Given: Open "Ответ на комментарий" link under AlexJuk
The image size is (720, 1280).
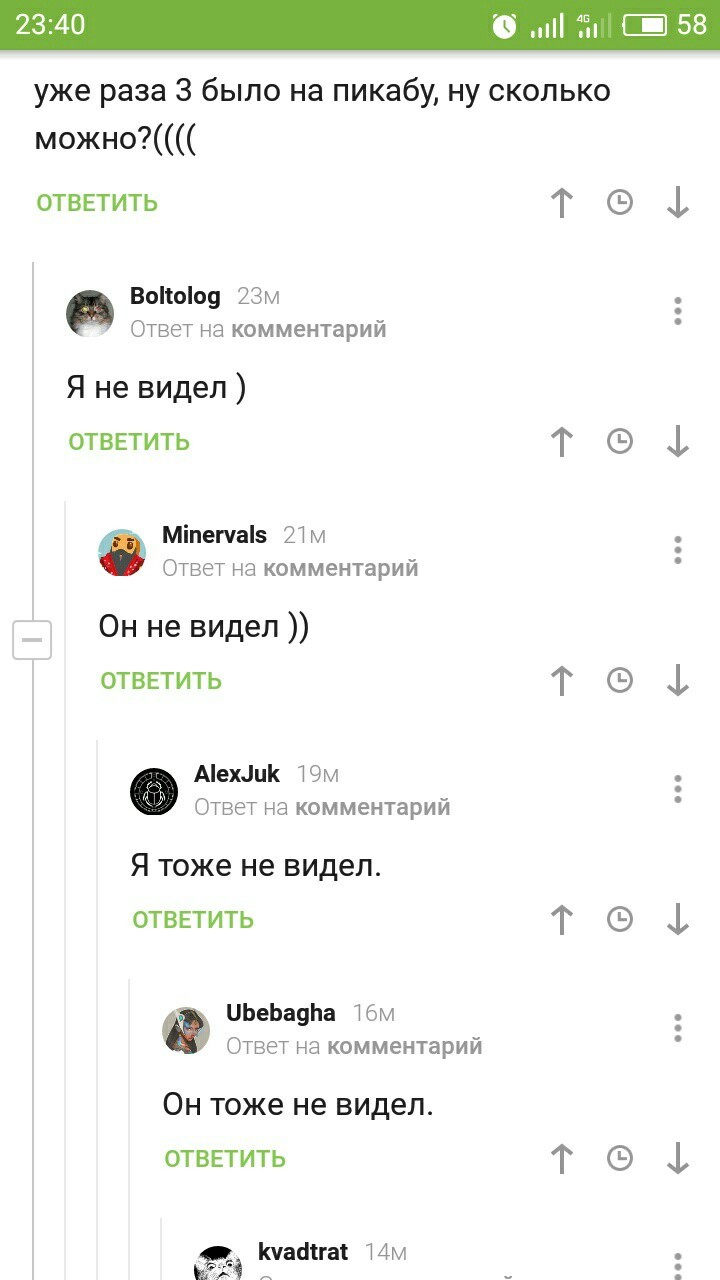Looking at the screenshot, I should click(x=322, y=807).
